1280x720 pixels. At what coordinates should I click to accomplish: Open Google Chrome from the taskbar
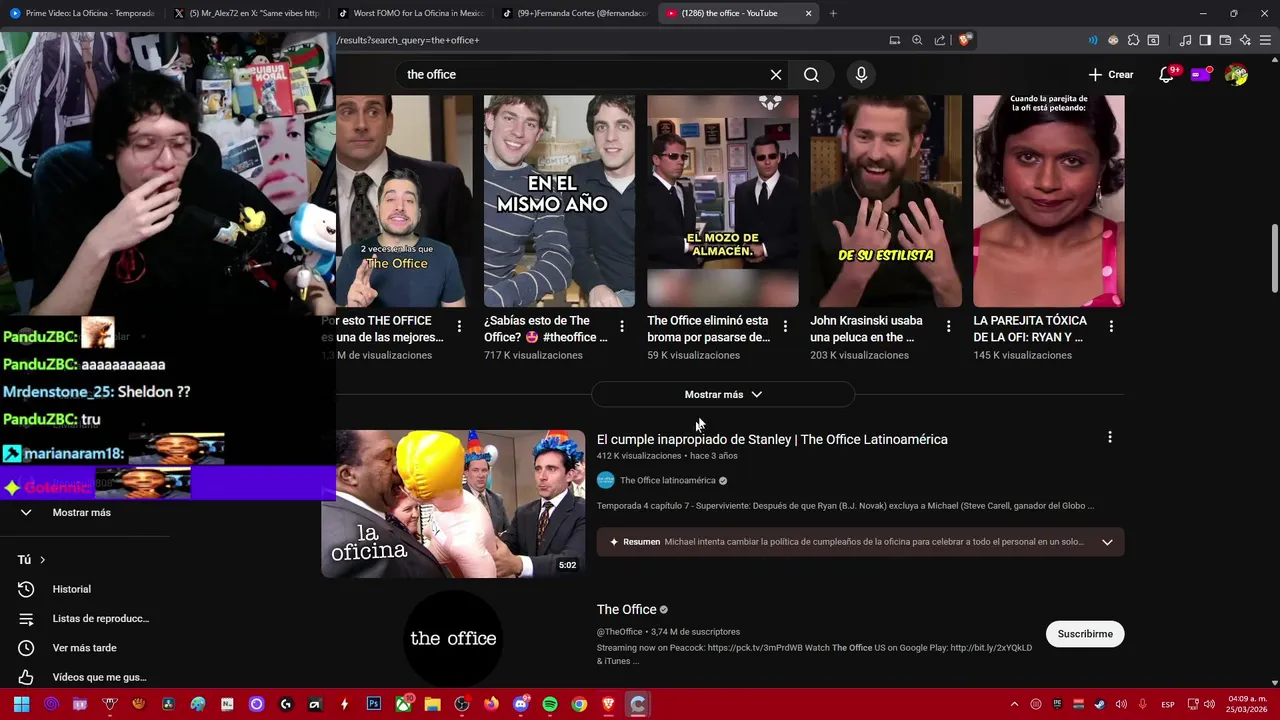tap(579, 704)
